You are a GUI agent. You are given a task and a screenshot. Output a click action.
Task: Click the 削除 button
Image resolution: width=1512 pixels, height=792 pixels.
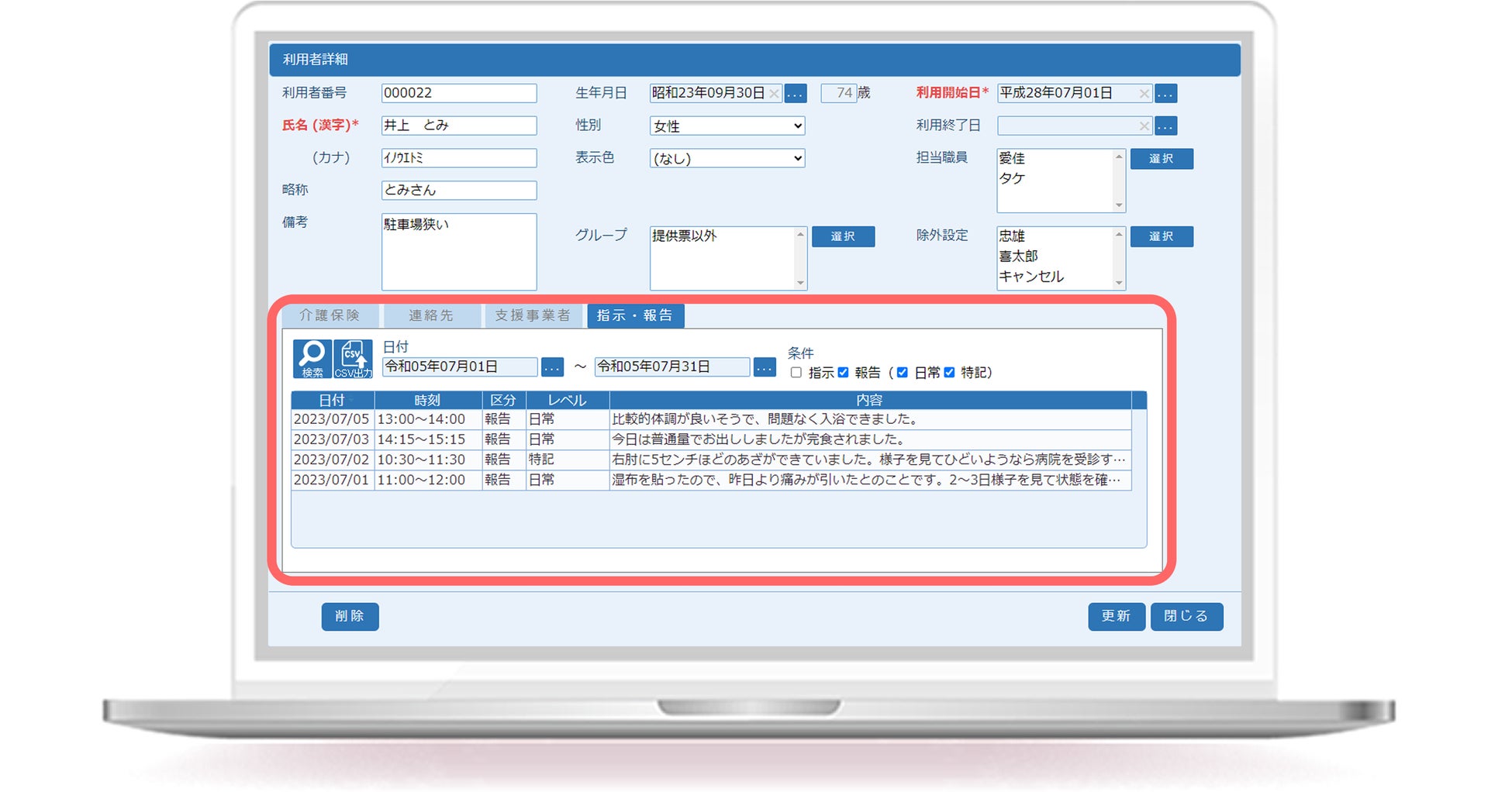pyautogui.click(x=350, y=616)
